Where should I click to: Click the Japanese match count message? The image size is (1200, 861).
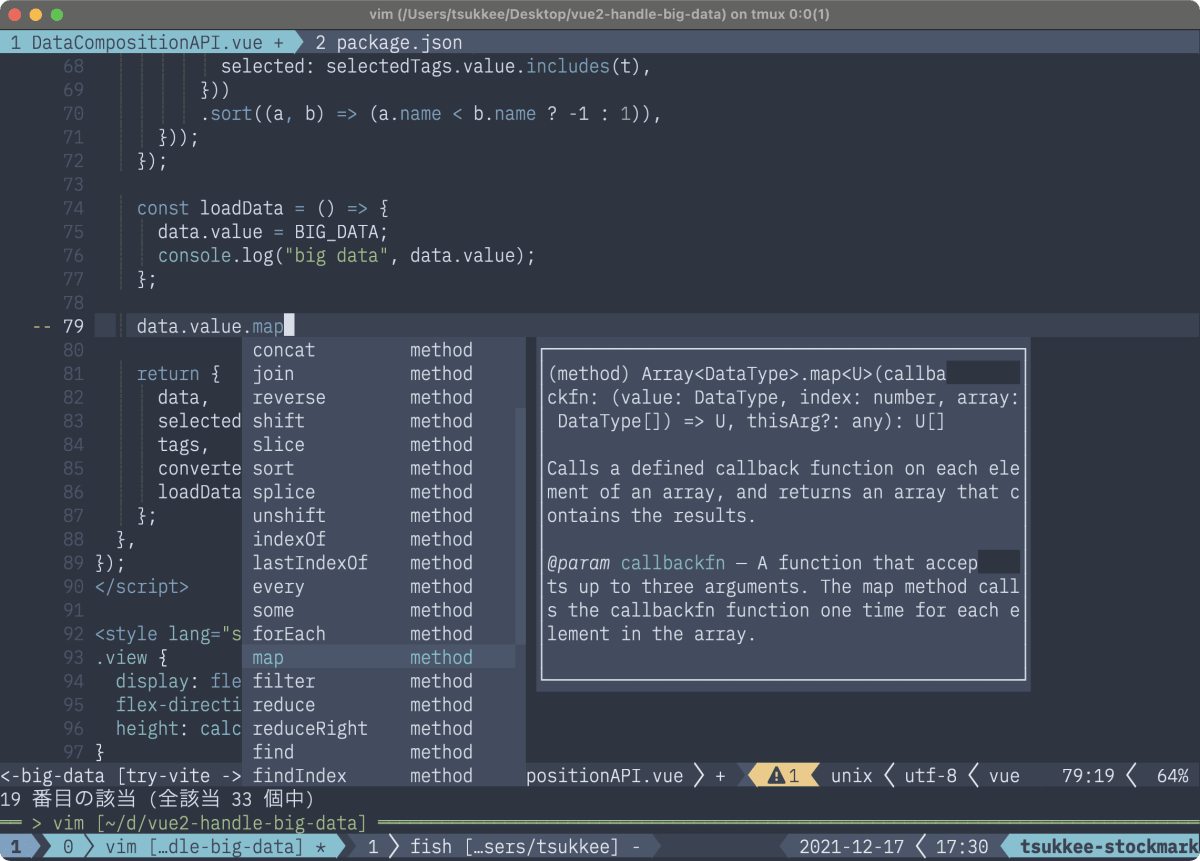tap(157, 799)
